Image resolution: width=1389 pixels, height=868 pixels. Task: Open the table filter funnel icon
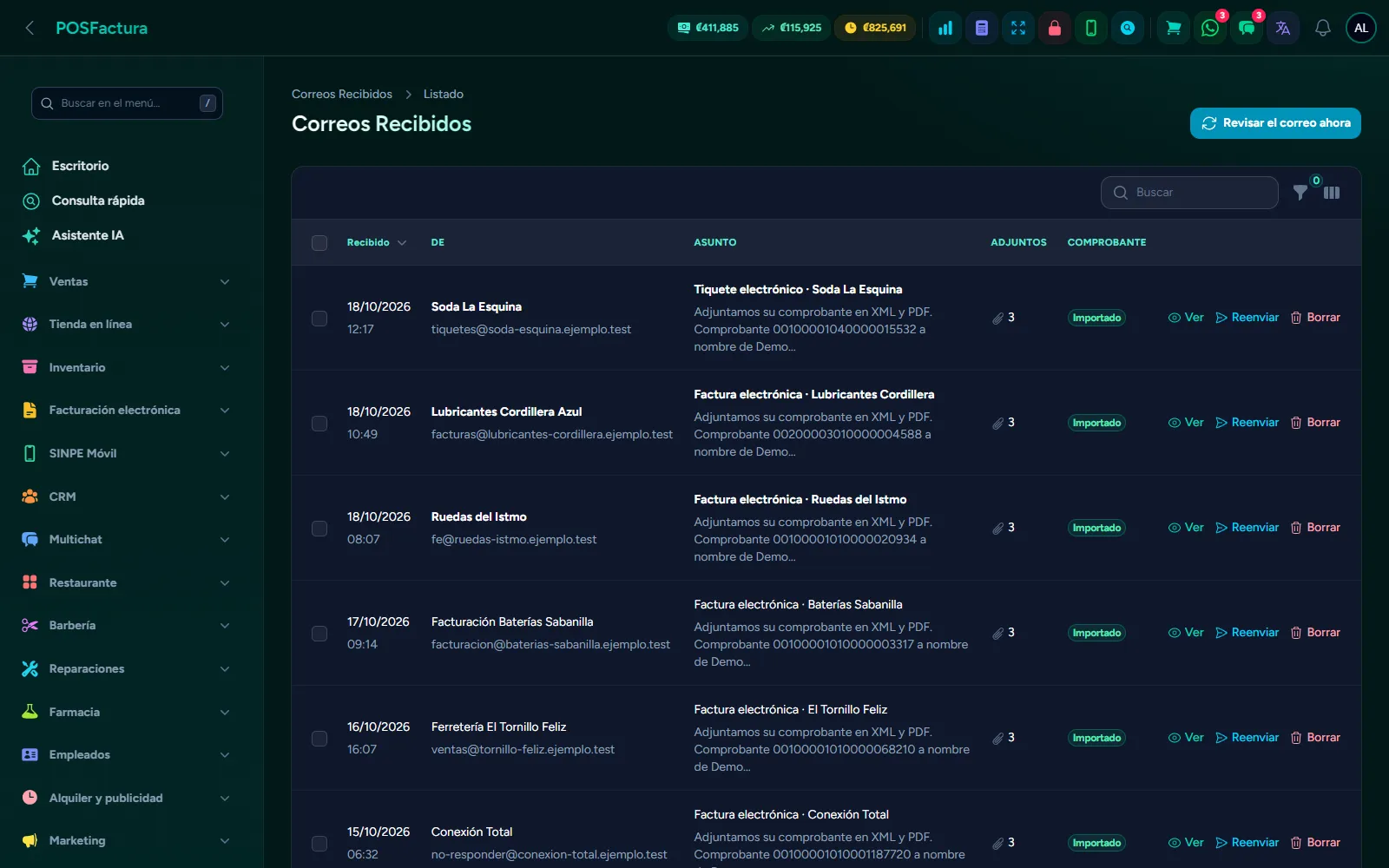[x=1300, y=193]
